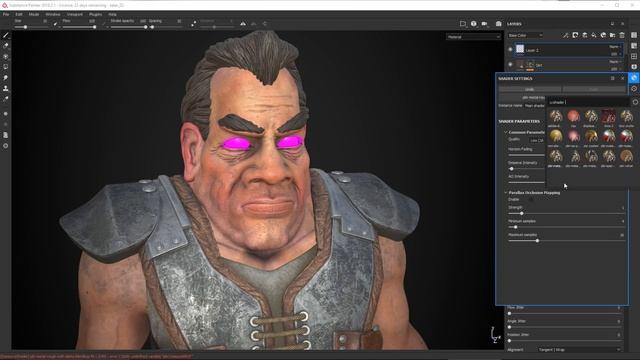Click the 2D/3D view layout icon
Screen dimensions: 640x360
[463, 24]
